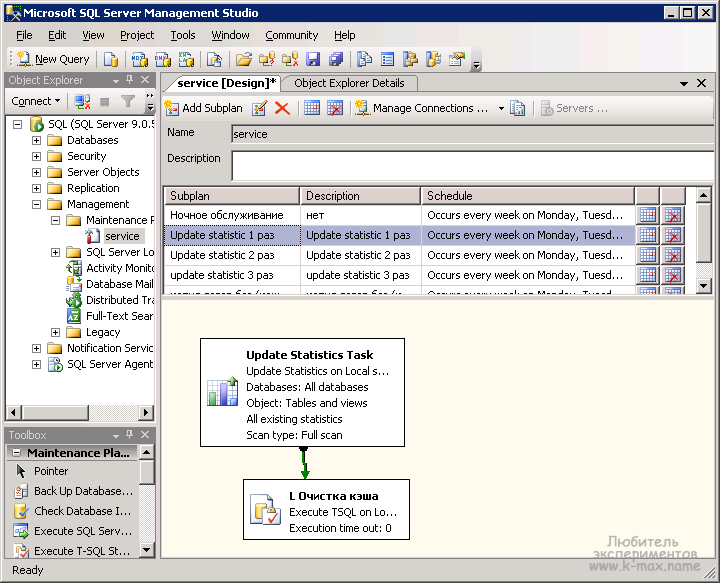Toggle auto-hide pin on Object Explorer

130,80
